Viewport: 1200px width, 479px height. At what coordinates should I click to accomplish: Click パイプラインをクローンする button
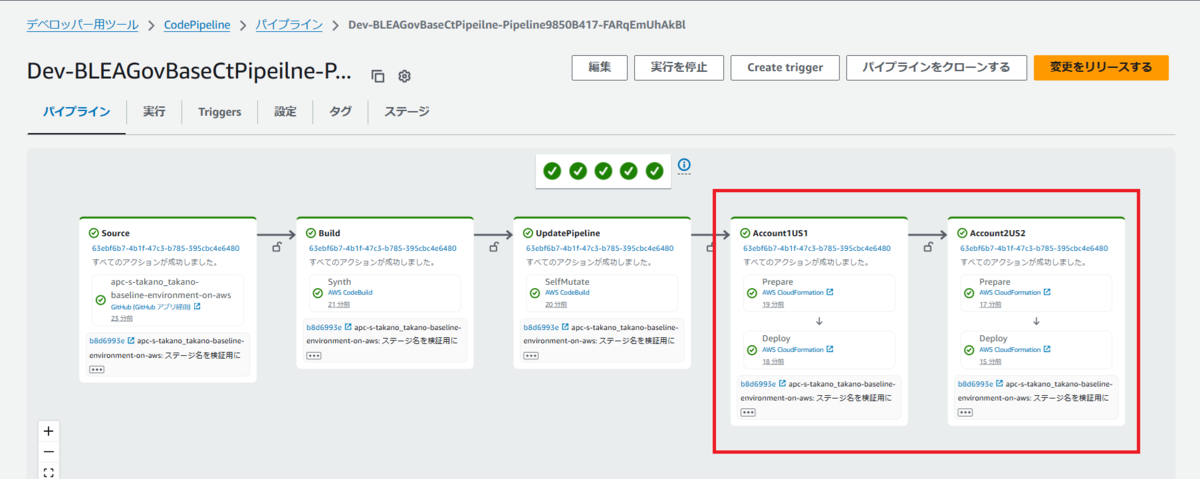tap(936, 67)
